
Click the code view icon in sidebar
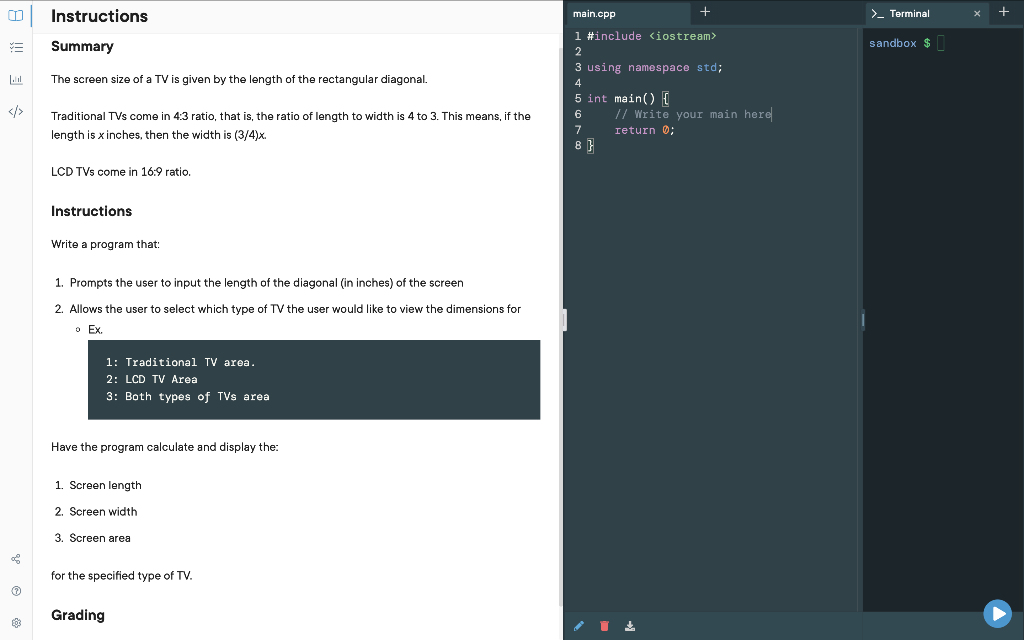(x=15, y=112)
